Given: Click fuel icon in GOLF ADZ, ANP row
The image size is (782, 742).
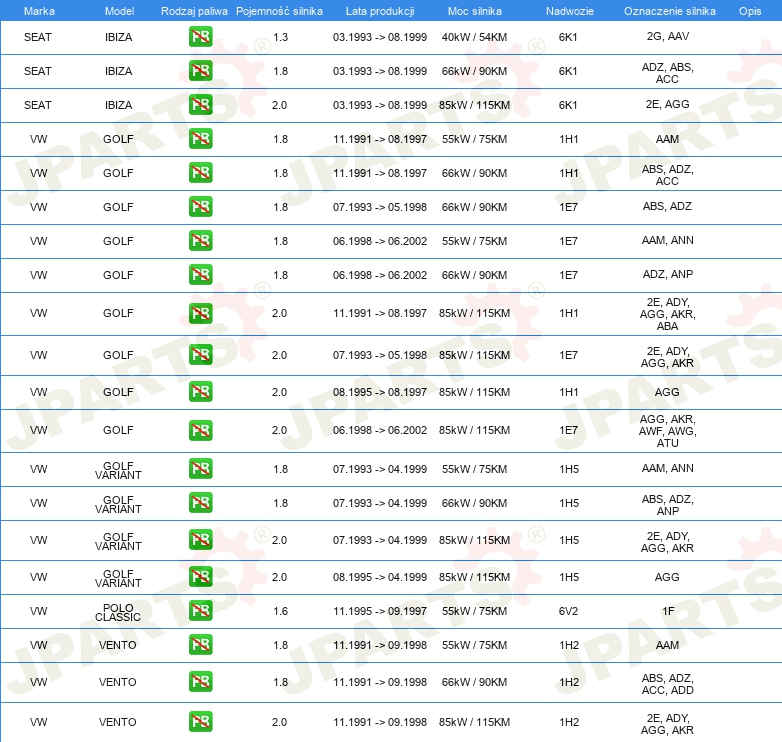Looking at the screenshot, I should (x=200, y=274).
